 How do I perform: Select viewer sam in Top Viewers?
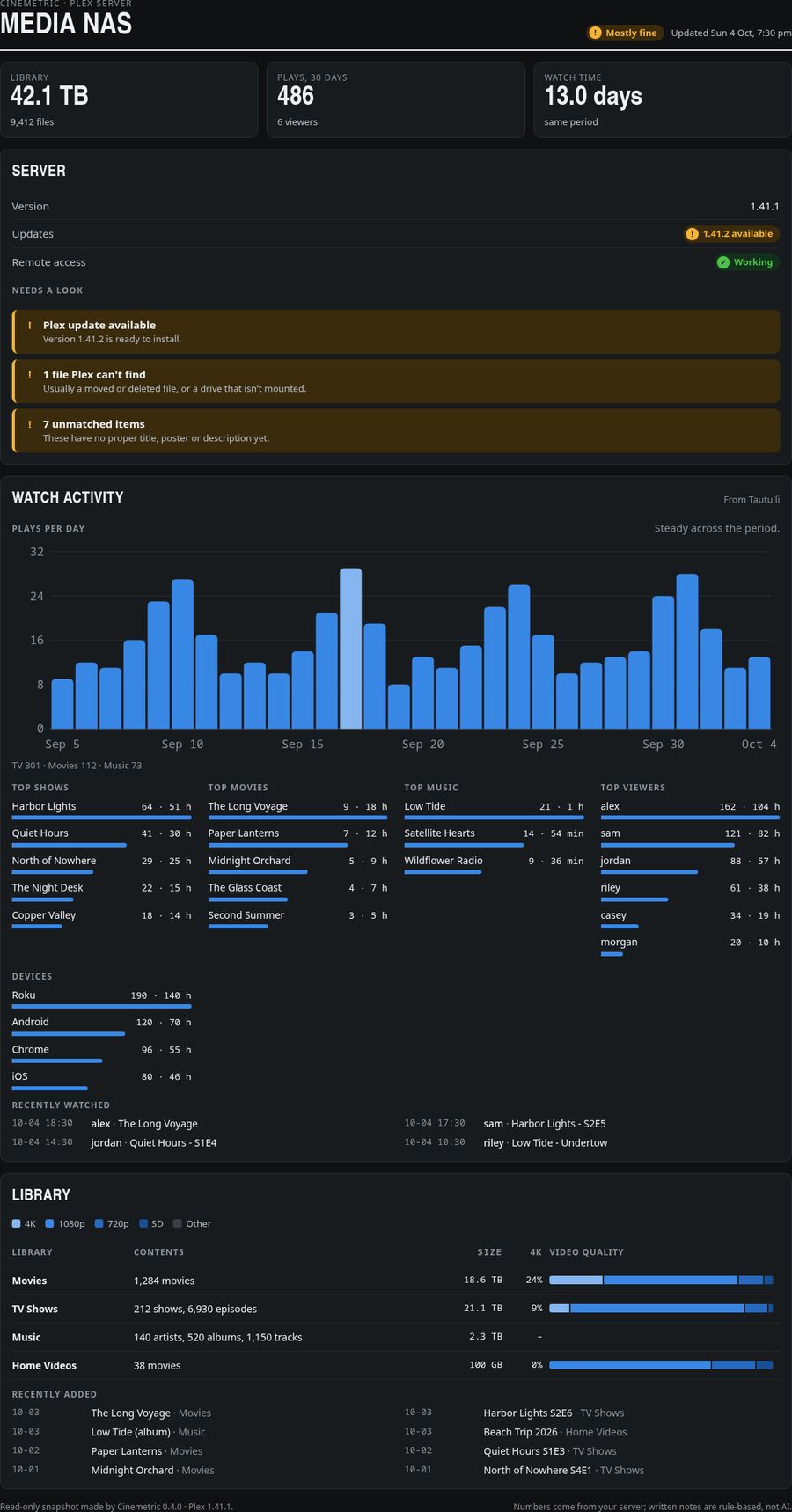tap(611, 833)
